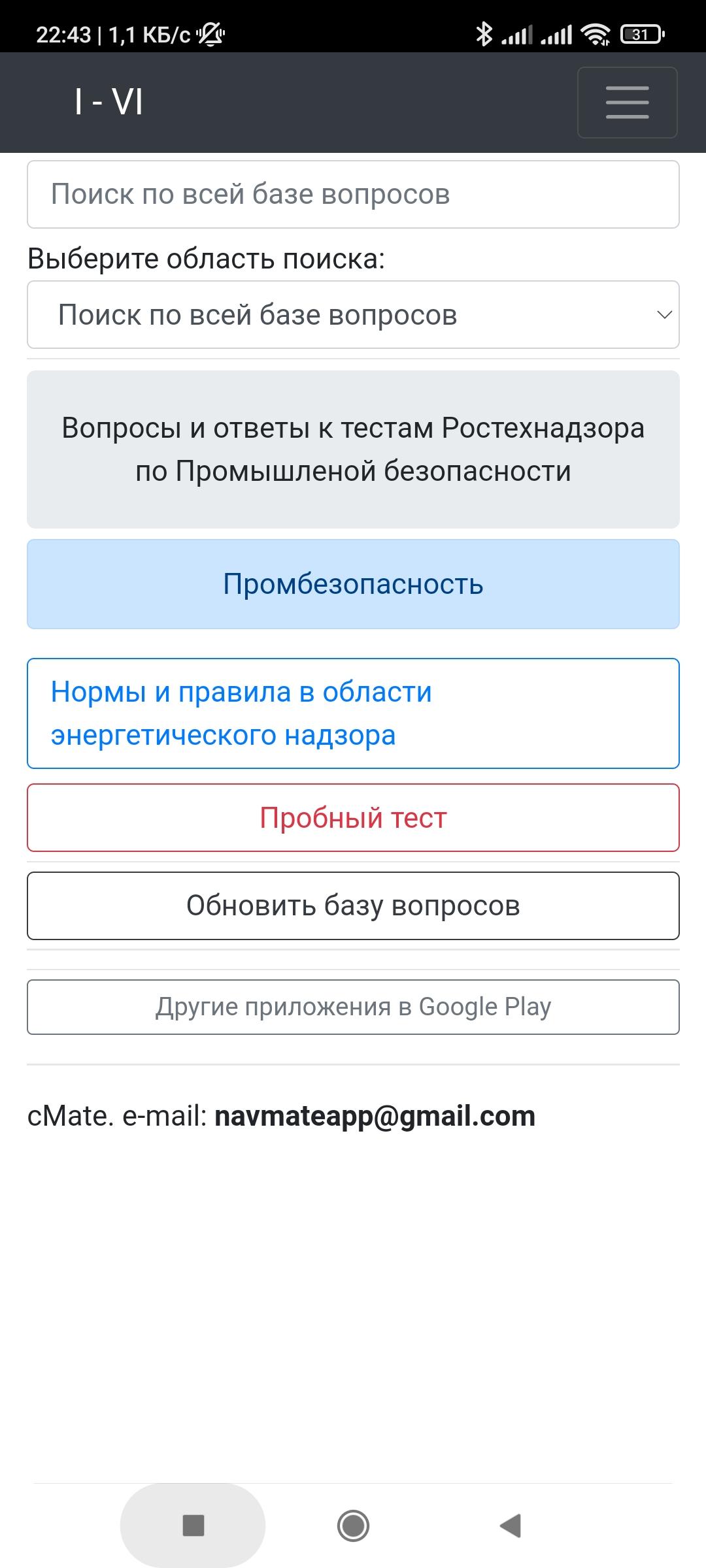Click 'Обновить базу вопросов' button

click(x=353, y=906)
